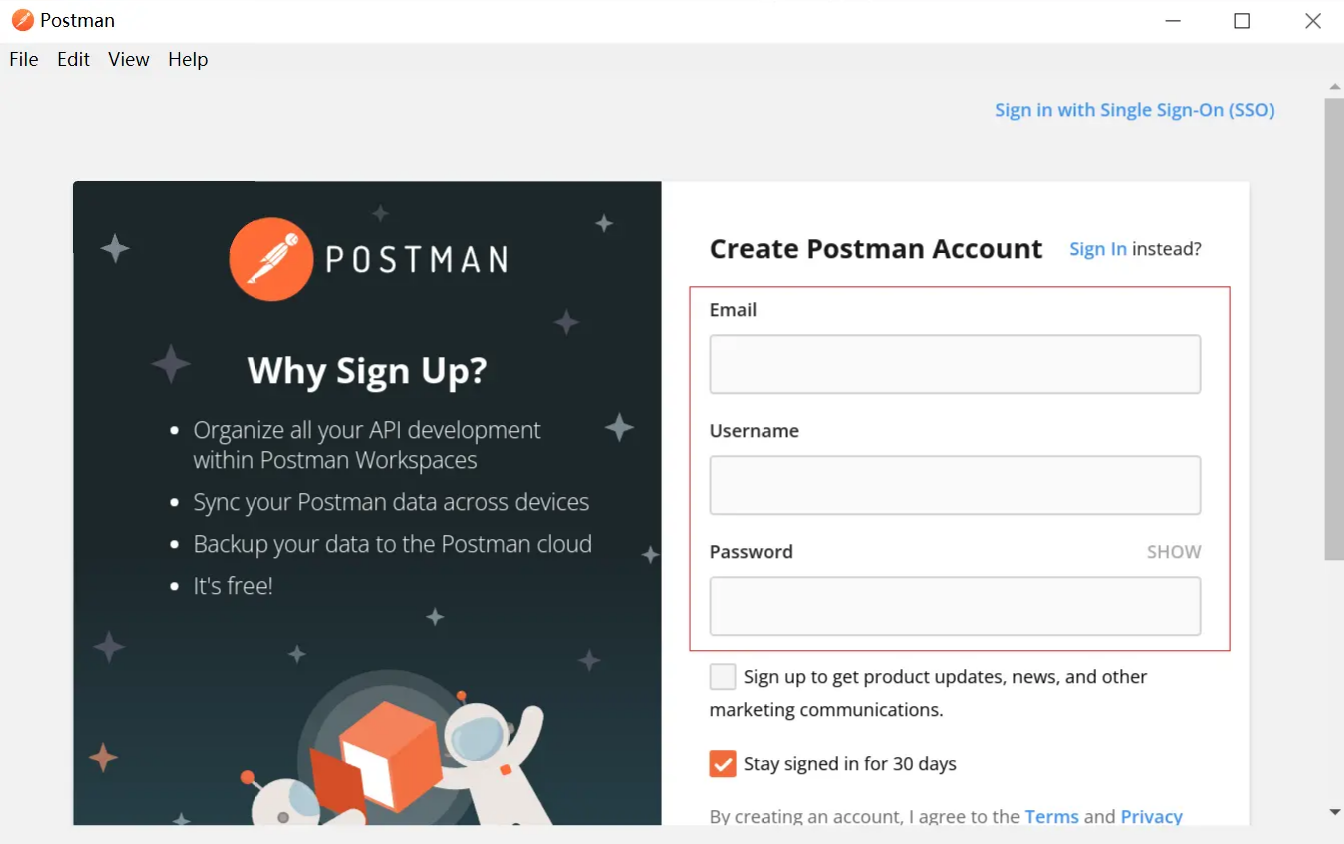Image resolution: width=1344 pixels, height=844 pixels.
Task: Enable marketing communications sign up
Action: click(722, 676)
